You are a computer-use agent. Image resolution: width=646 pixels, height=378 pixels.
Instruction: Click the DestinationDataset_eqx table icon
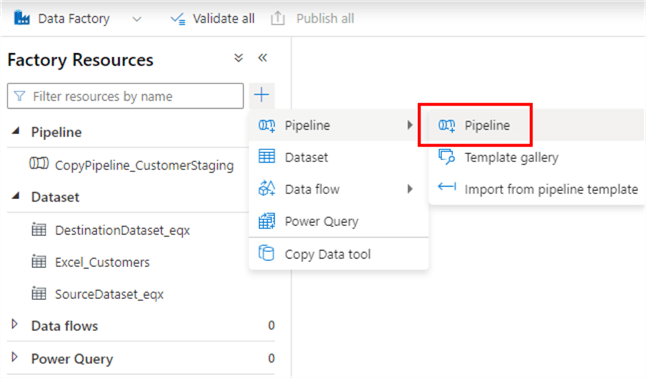[x=39, y=229]
